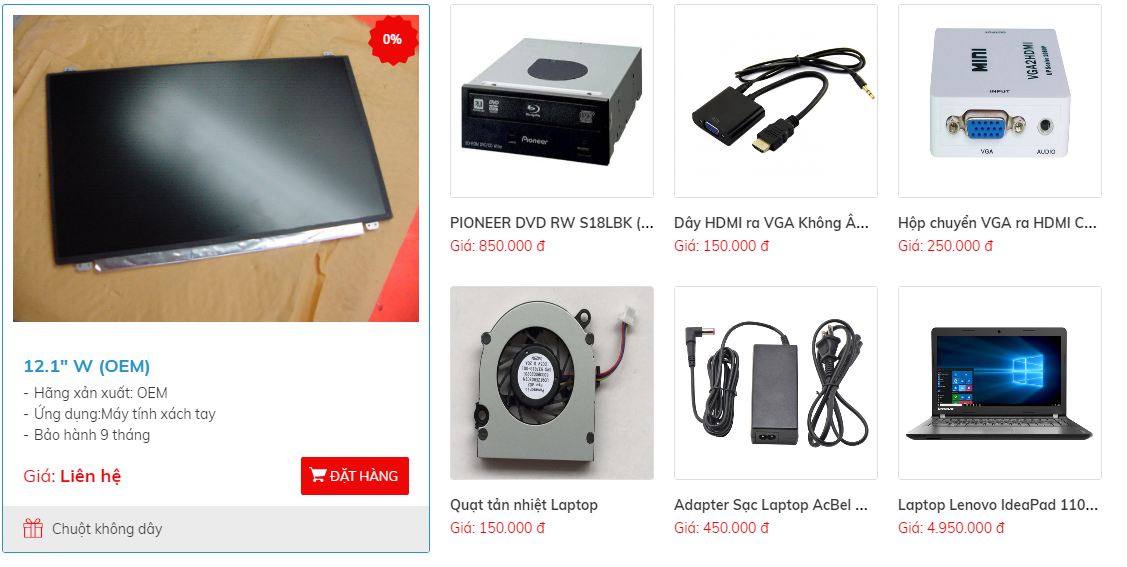Open Quạt tản nhiệt Laptop link
Screen dimensions: 1127x567
(x=524, y=504)
